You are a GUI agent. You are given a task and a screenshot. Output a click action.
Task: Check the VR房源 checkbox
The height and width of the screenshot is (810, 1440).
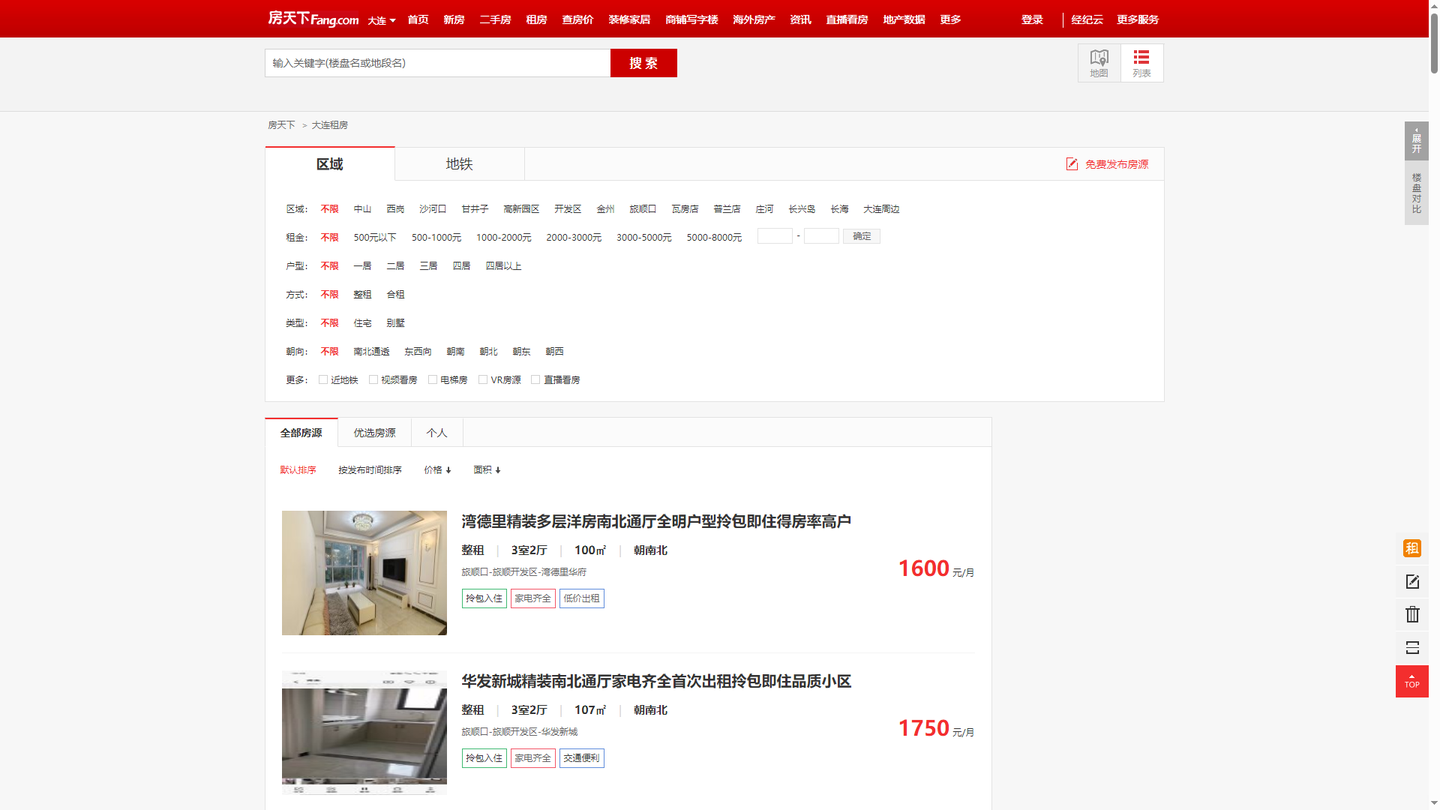483,380
